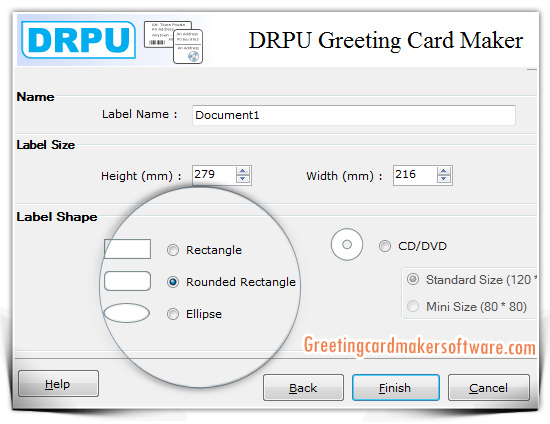Increase Height value with up arrow
The height and width of the screenshot is (424, 550).
click(243, 171)
